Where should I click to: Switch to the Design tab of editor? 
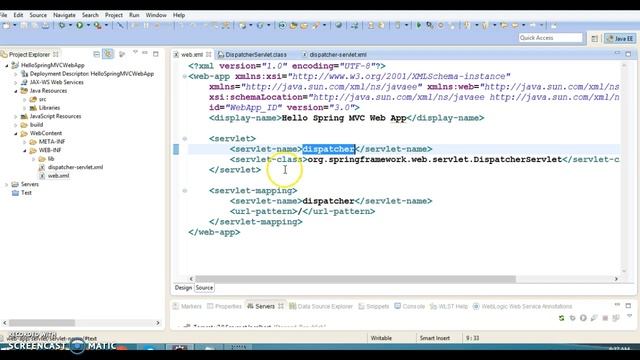(183, 288)
